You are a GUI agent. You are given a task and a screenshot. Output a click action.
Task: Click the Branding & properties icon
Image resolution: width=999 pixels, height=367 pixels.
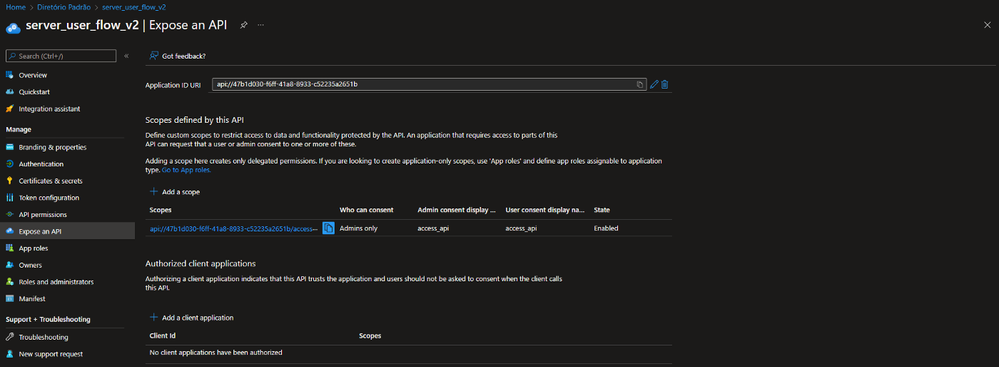click(10, 147)
